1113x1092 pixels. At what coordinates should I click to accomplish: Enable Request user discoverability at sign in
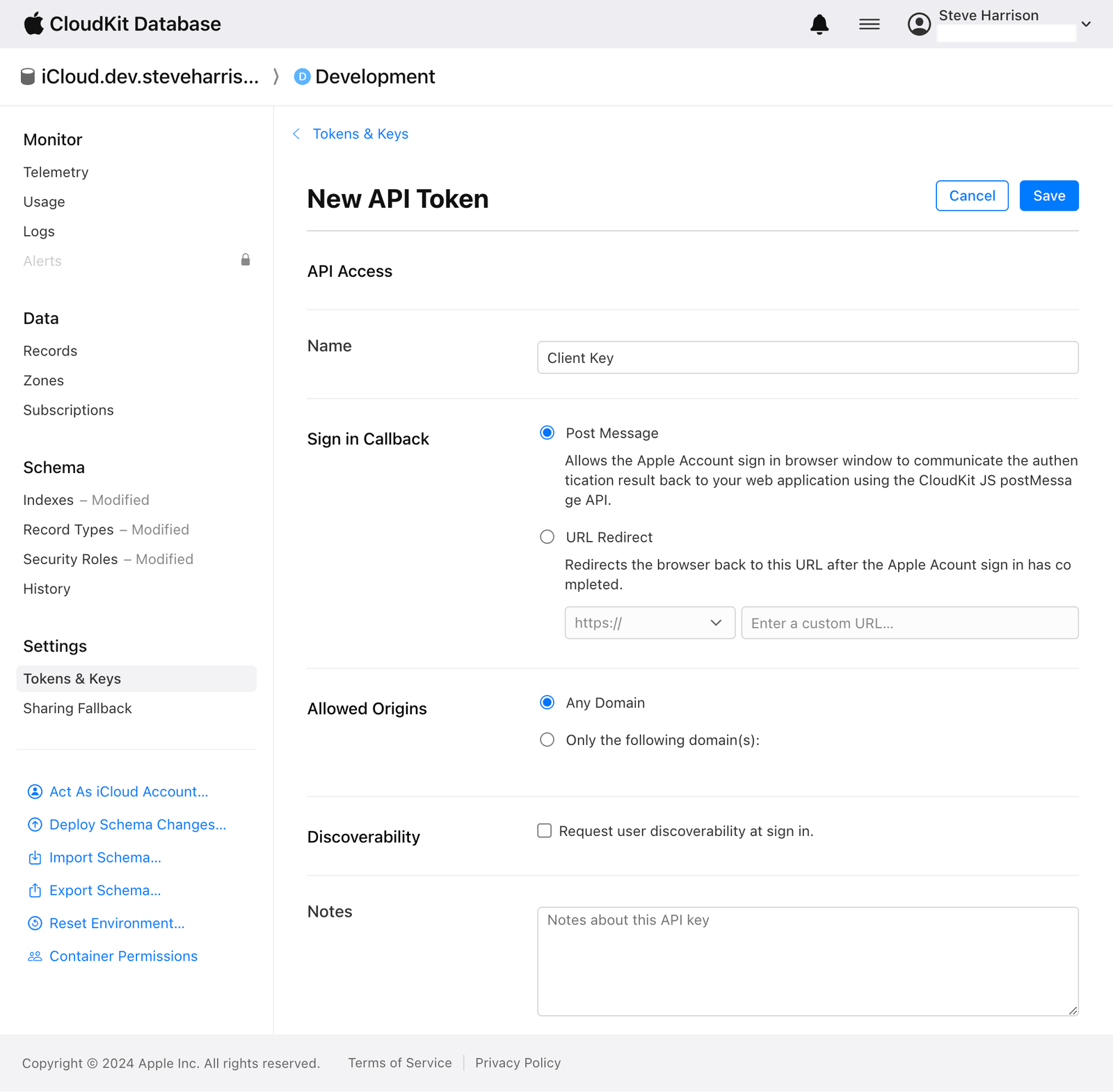pos(544,830)
